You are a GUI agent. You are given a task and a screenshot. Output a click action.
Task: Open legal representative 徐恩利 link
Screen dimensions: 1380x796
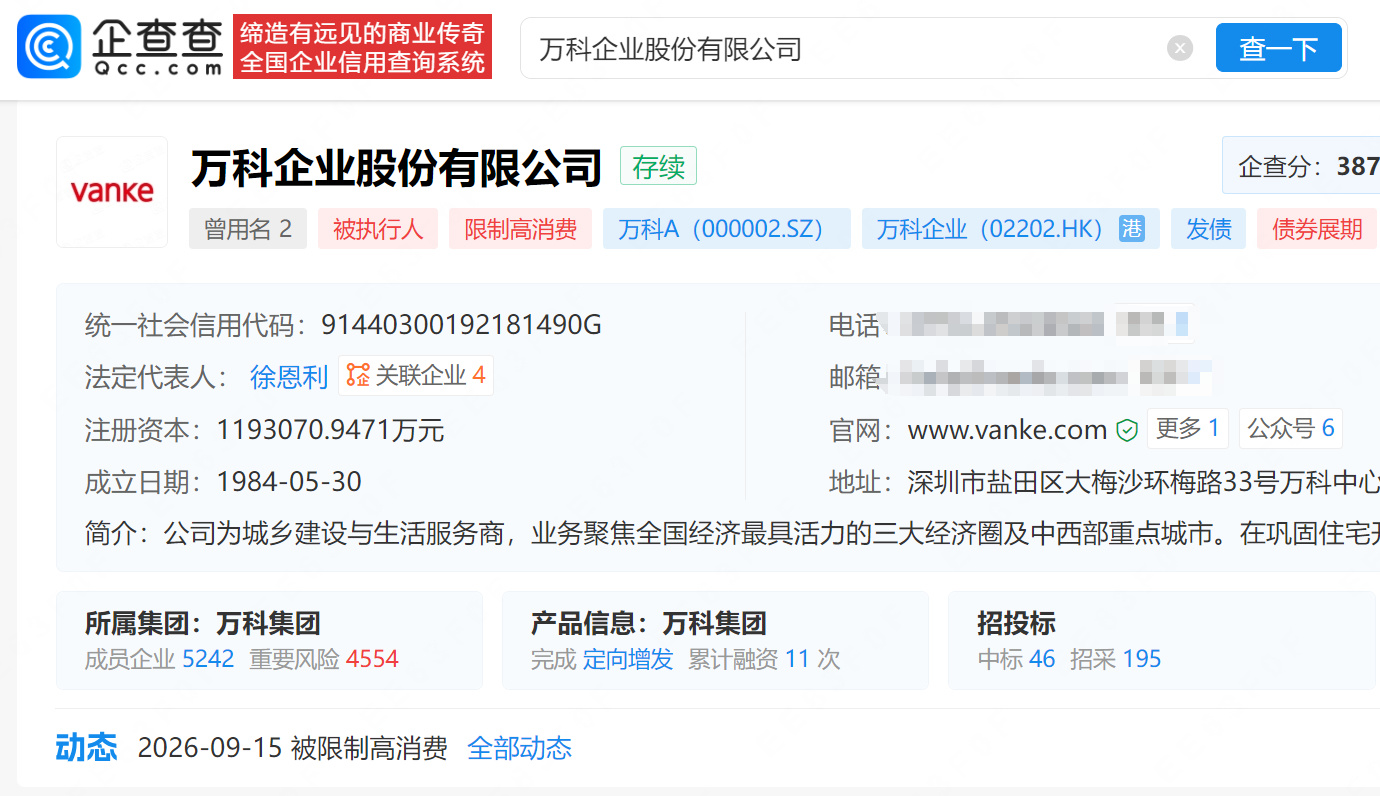point(289,377)
